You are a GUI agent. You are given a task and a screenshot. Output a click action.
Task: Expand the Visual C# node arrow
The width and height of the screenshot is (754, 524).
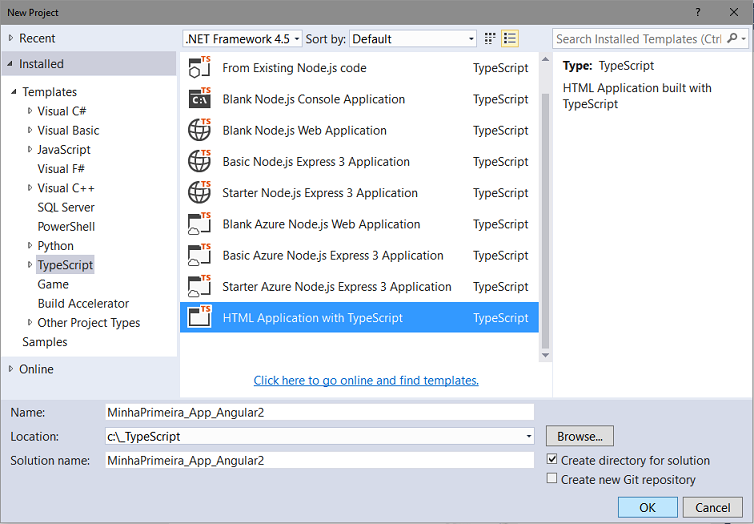30,111
